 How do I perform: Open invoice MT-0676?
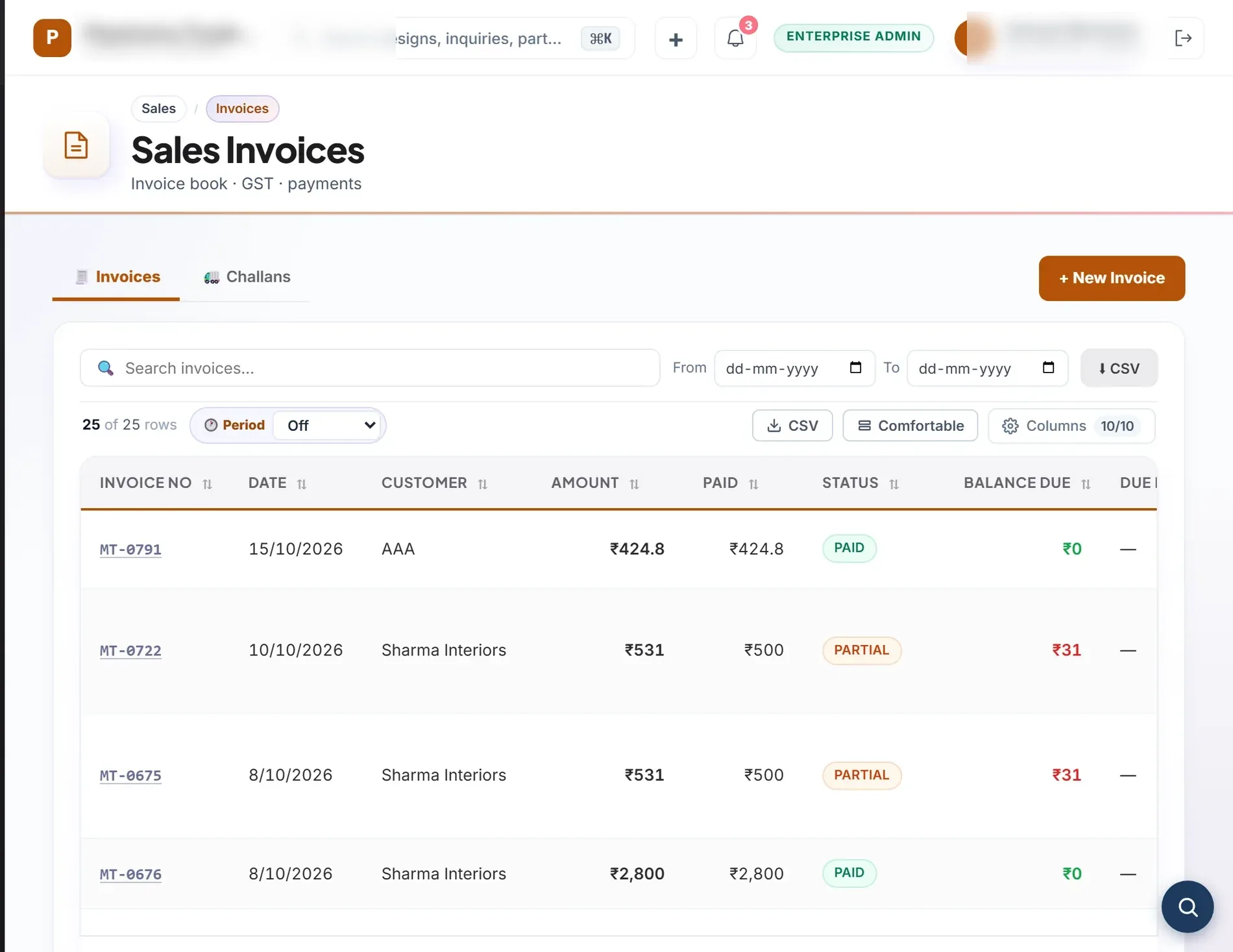coord(130,875)
